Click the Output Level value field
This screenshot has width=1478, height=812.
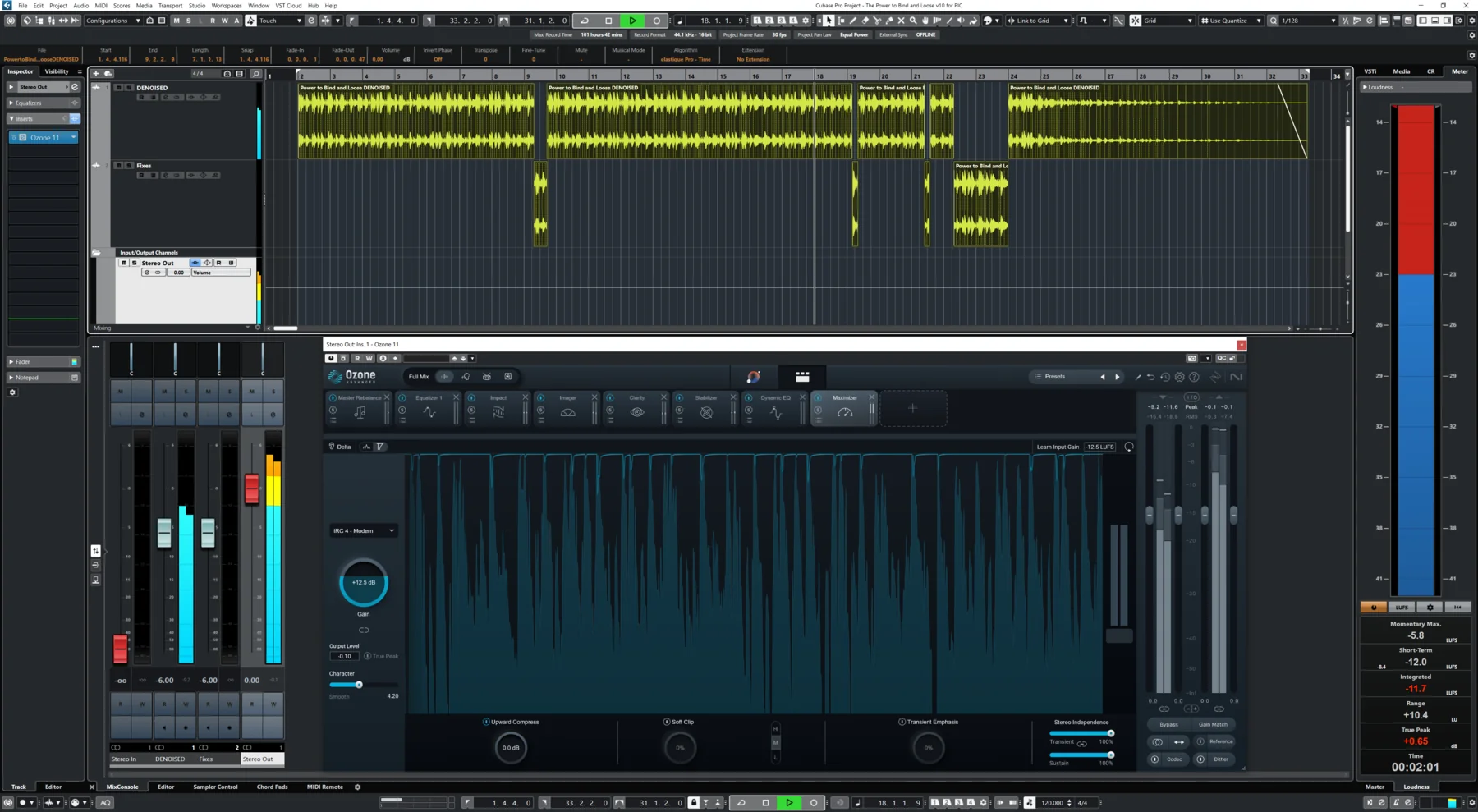point(344,656)
